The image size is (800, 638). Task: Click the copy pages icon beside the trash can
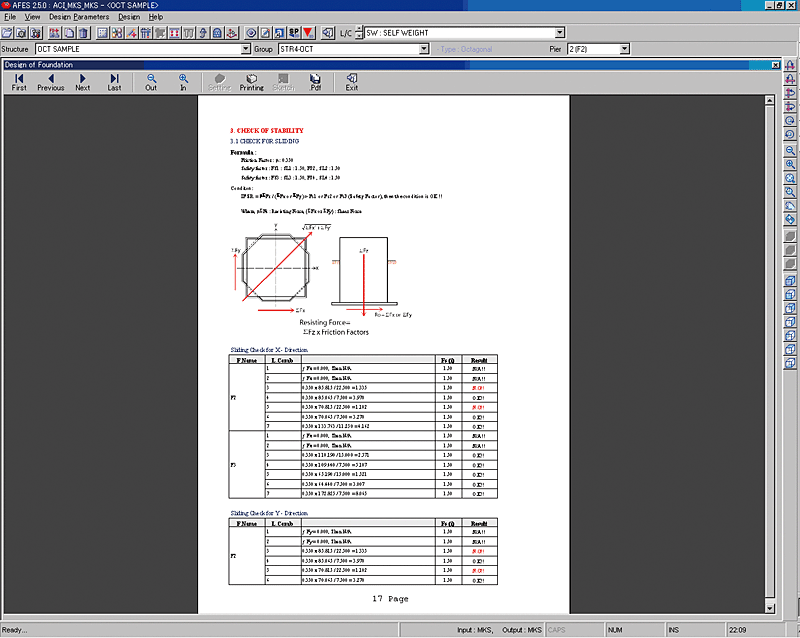tap(69, 33)
